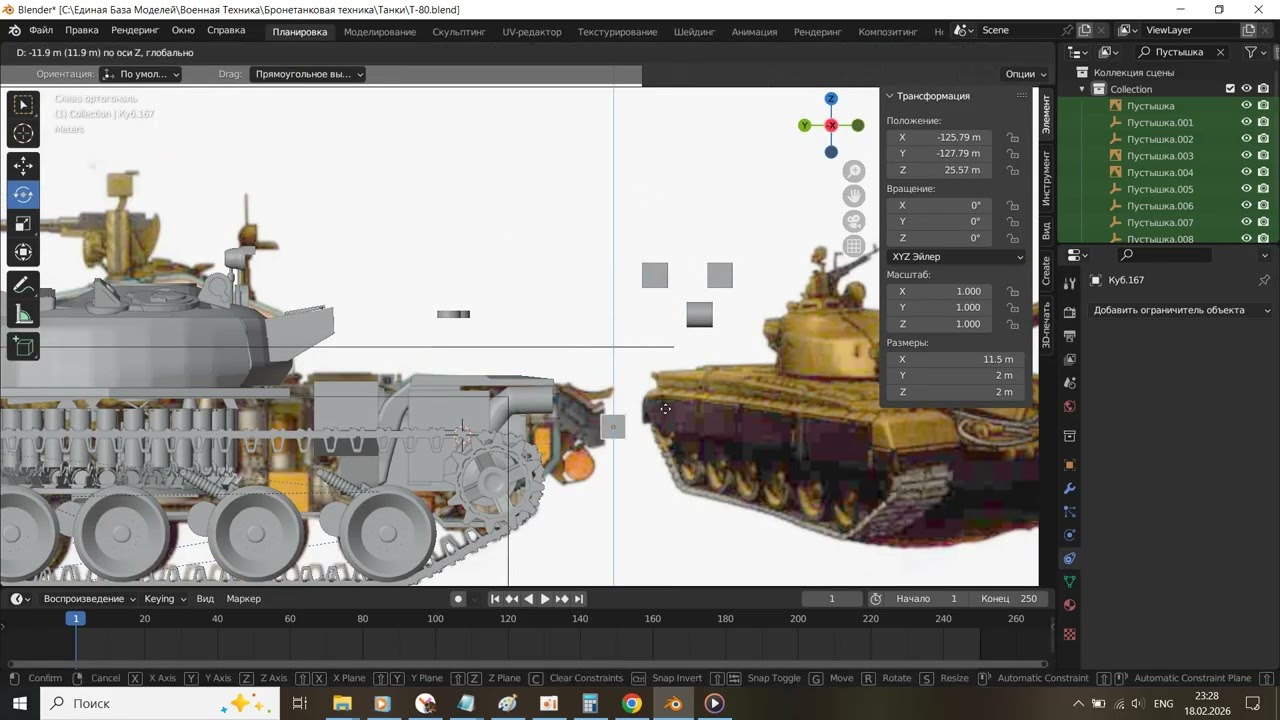Viewport: 1280px width, 720px height.
Task: Toggle the auto keying record button
Action: pyautogui.click(x=458, y=599)
